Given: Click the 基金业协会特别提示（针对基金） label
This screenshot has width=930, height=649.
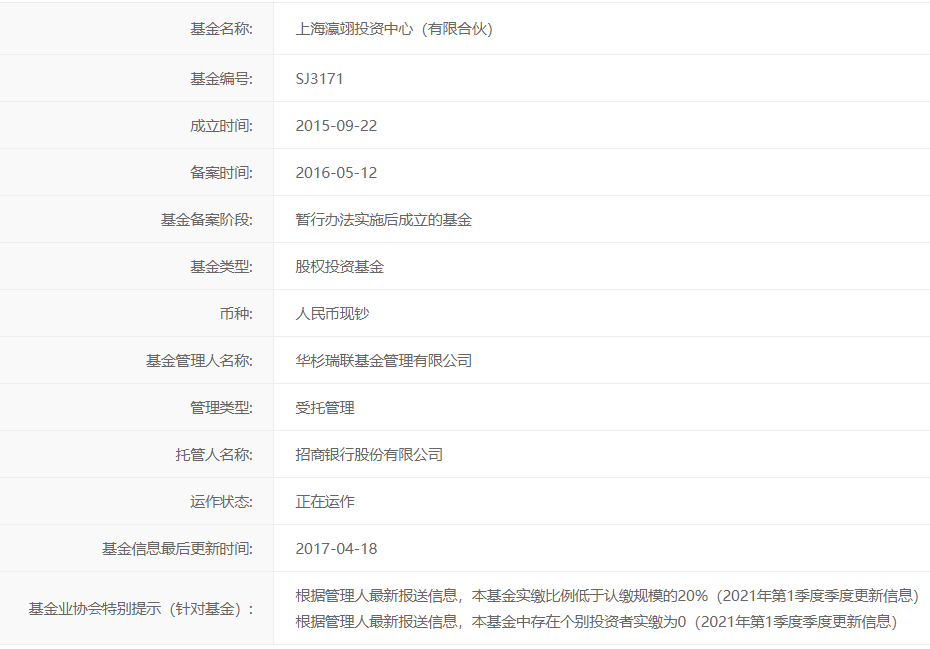Looking at the screenshot, I should point(141,609).
